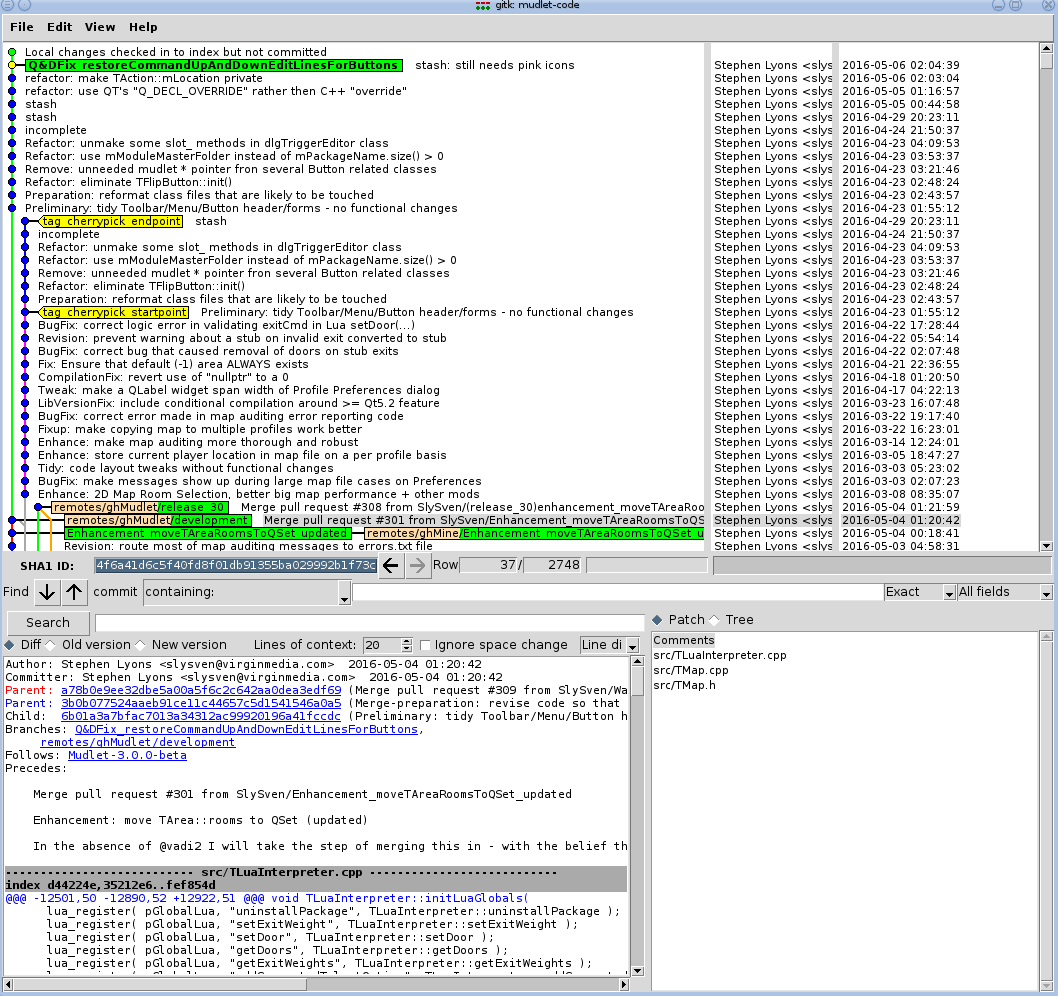Viewport: 1058px width, 996px height.
Task: Select the tag_cherrypick_startpoint tag label
Action: [x=114, y=312]
